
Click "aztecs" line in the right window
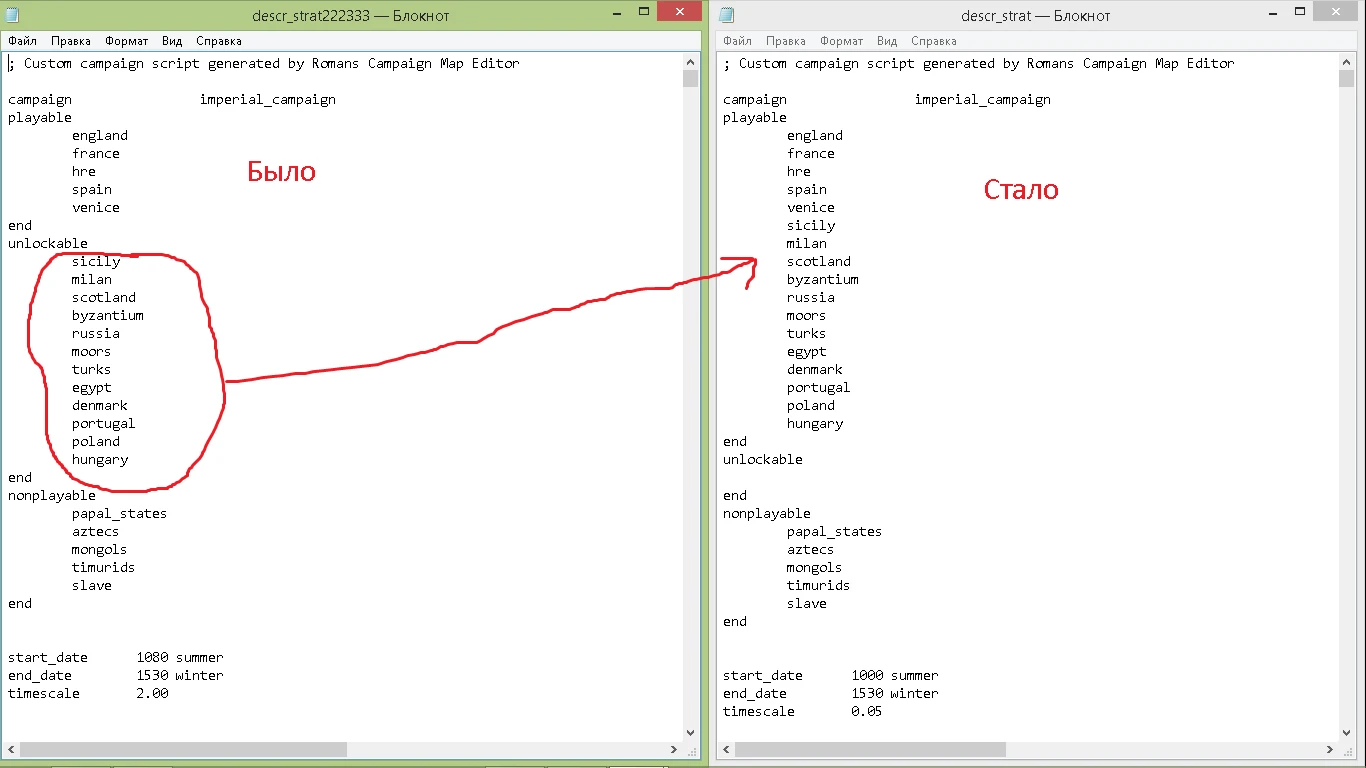click(x=811, y=549)
